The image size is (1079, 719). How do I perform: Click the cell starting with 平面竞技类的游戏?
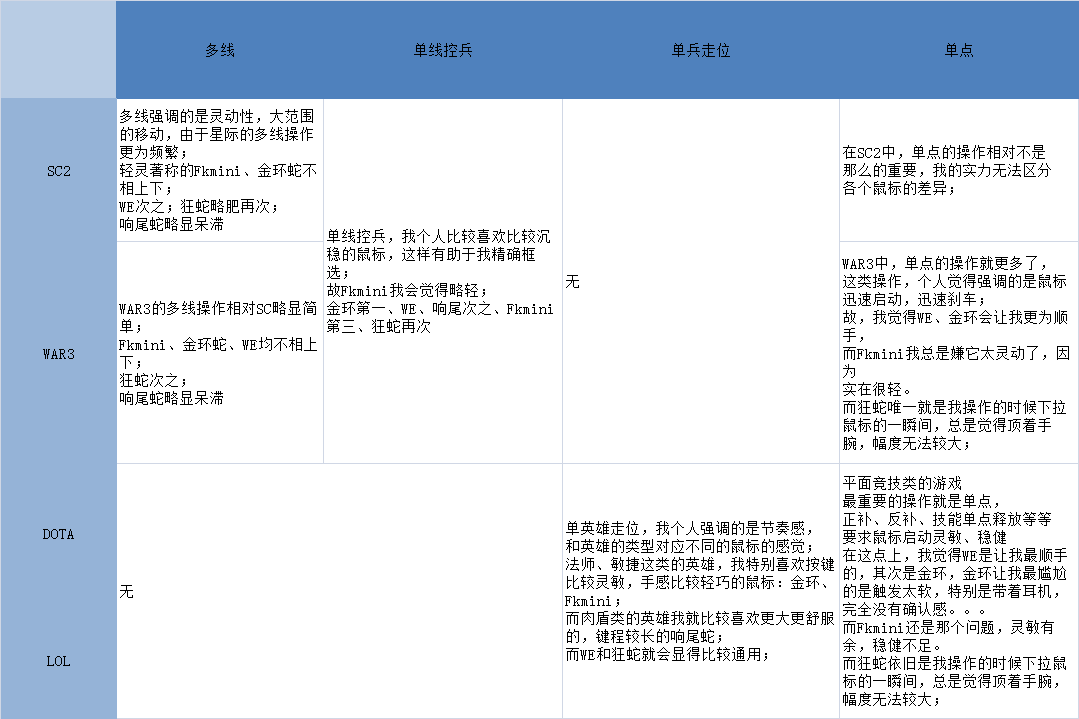(959, 591)
